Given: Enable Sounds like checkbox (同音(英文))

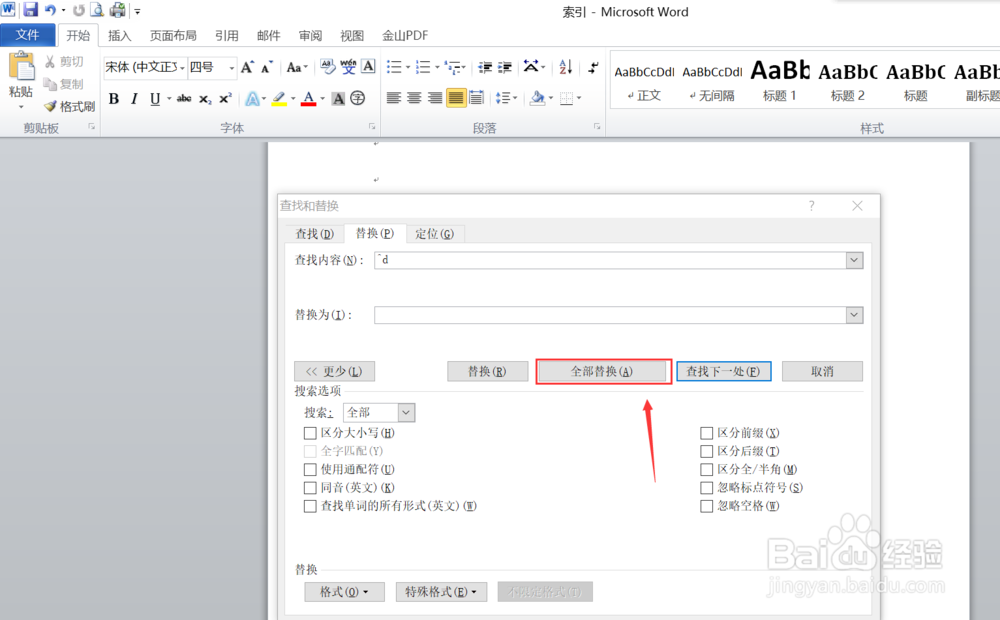Looking at the screenshot, I should 310,488.
